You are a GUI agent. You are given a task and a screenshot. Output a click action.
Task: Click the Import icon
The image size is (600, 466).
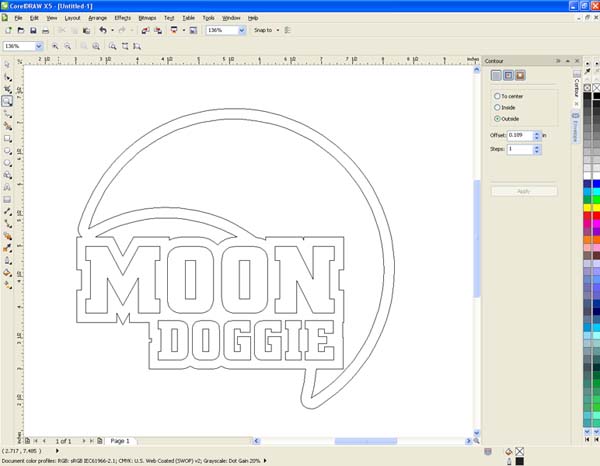pos(145,30)
